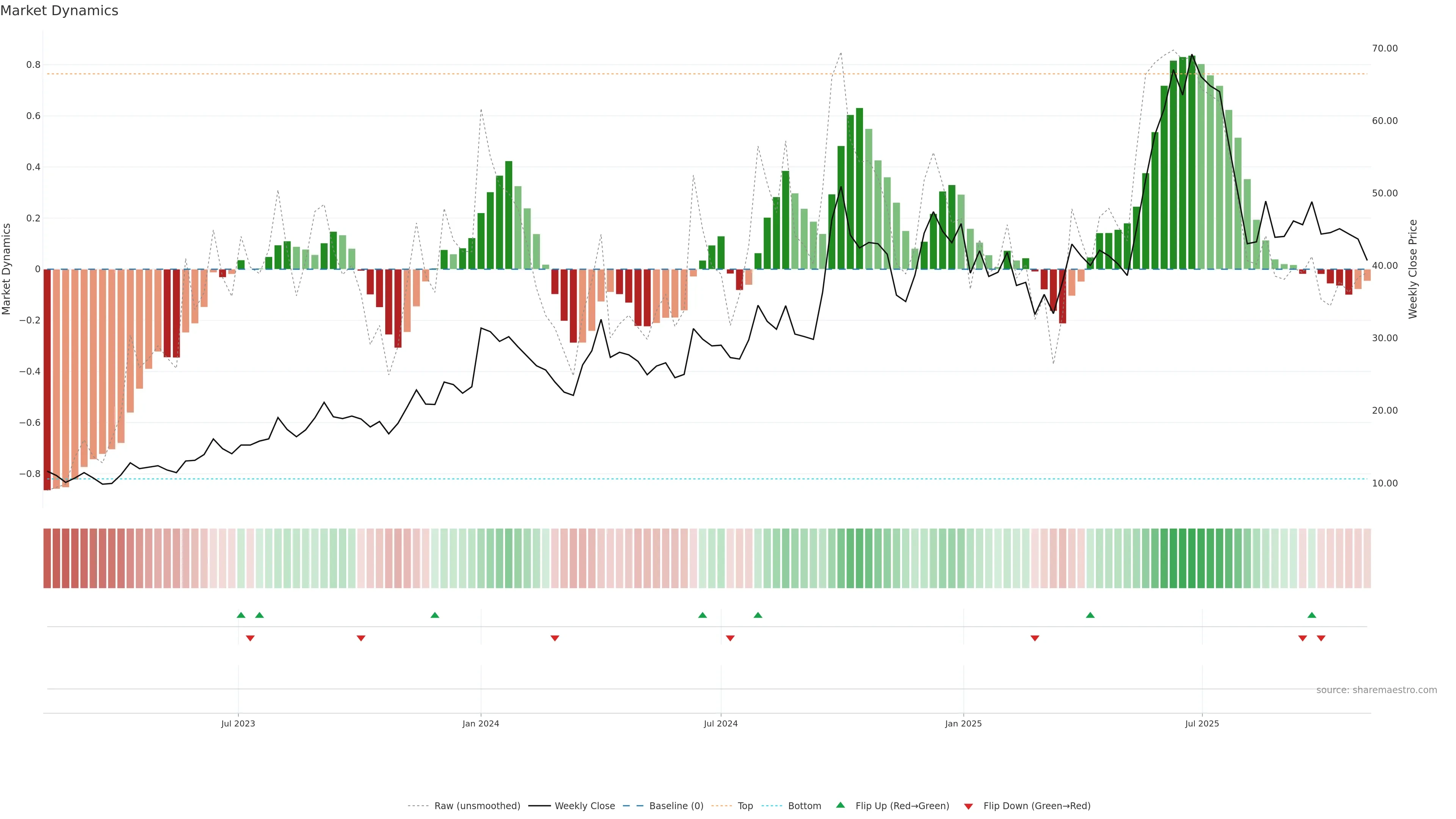Click the Jan 2025 x-axis label
This screenshot has height=819, width=1456.
tap(963, 723)
